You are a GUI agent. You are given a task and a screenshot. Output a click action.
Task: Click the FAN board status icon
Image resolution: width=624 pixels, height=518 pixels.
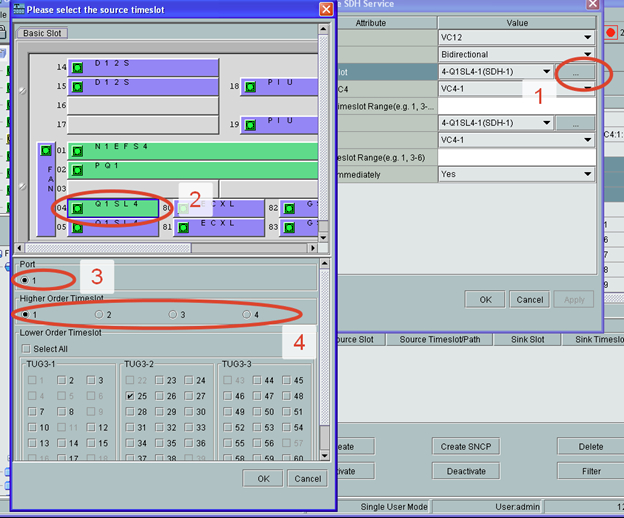[x=46, y=150]
